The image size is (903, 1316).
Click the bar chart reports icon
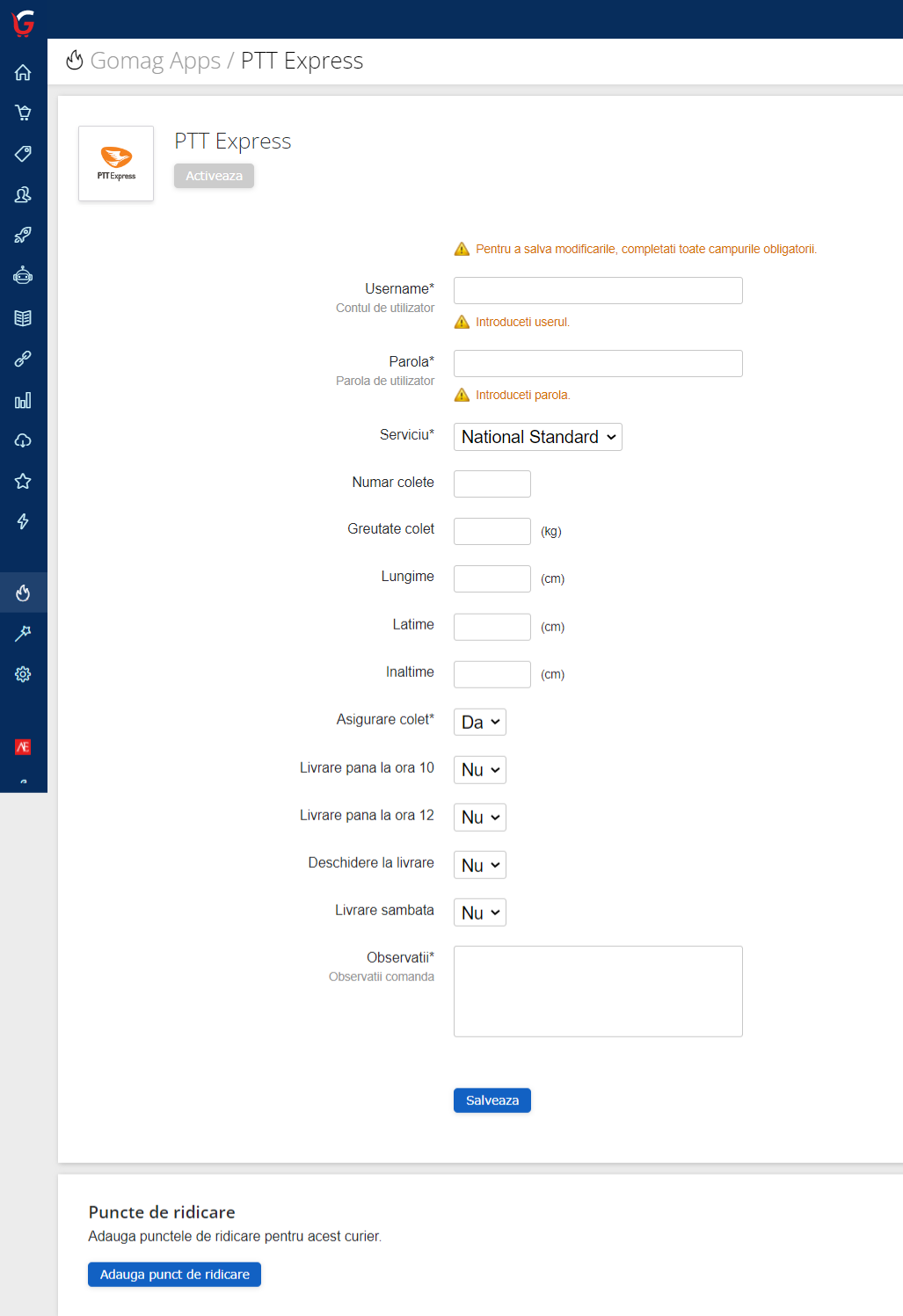coord(23,401)
